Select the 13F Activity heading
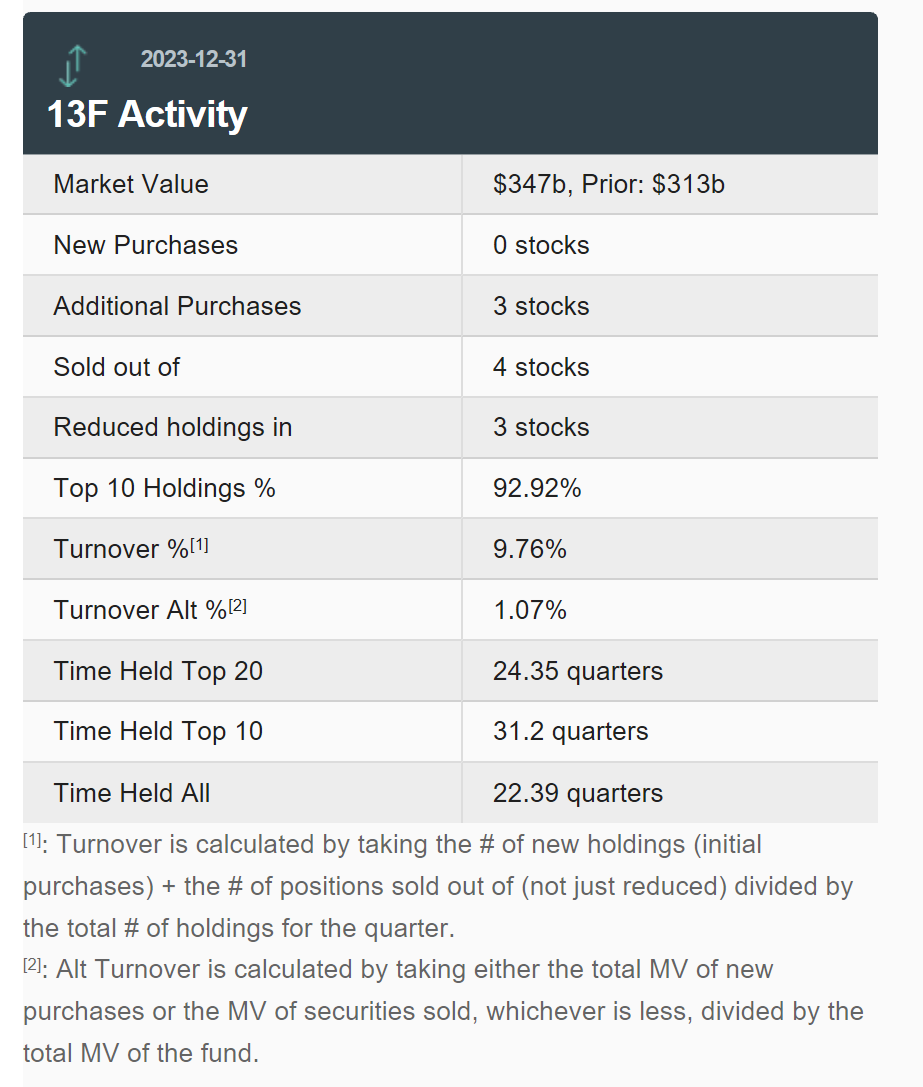 click(x=147, y=114)
